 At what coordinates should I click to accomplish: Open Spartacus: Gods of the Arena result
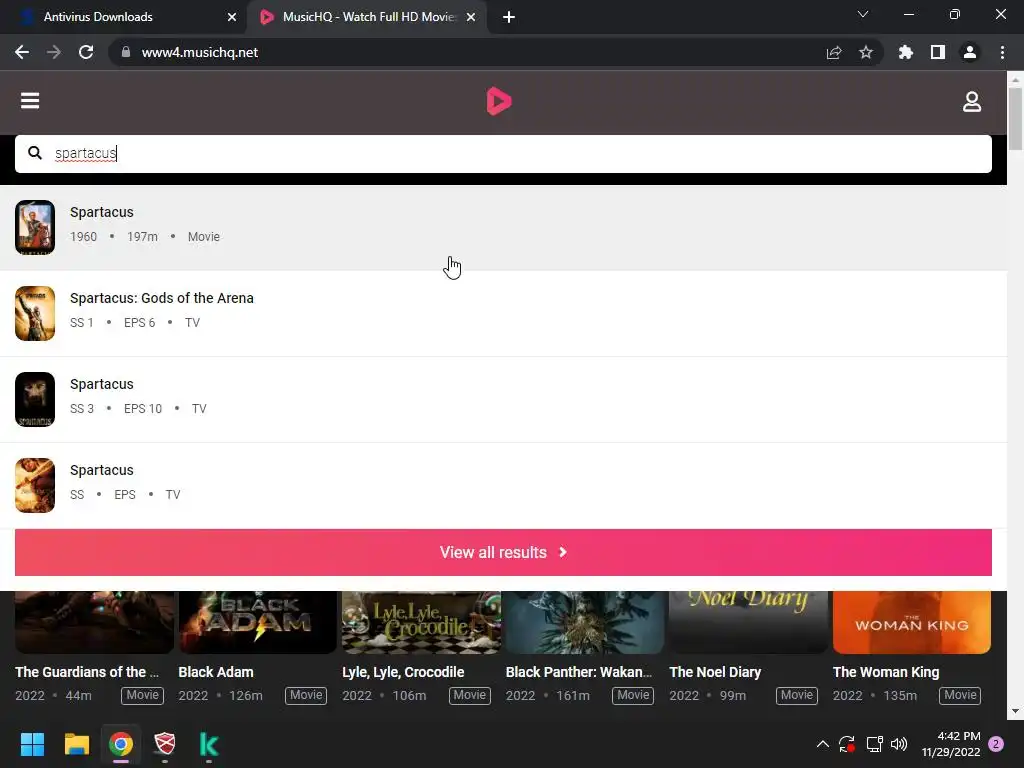(x=503, y=313)
